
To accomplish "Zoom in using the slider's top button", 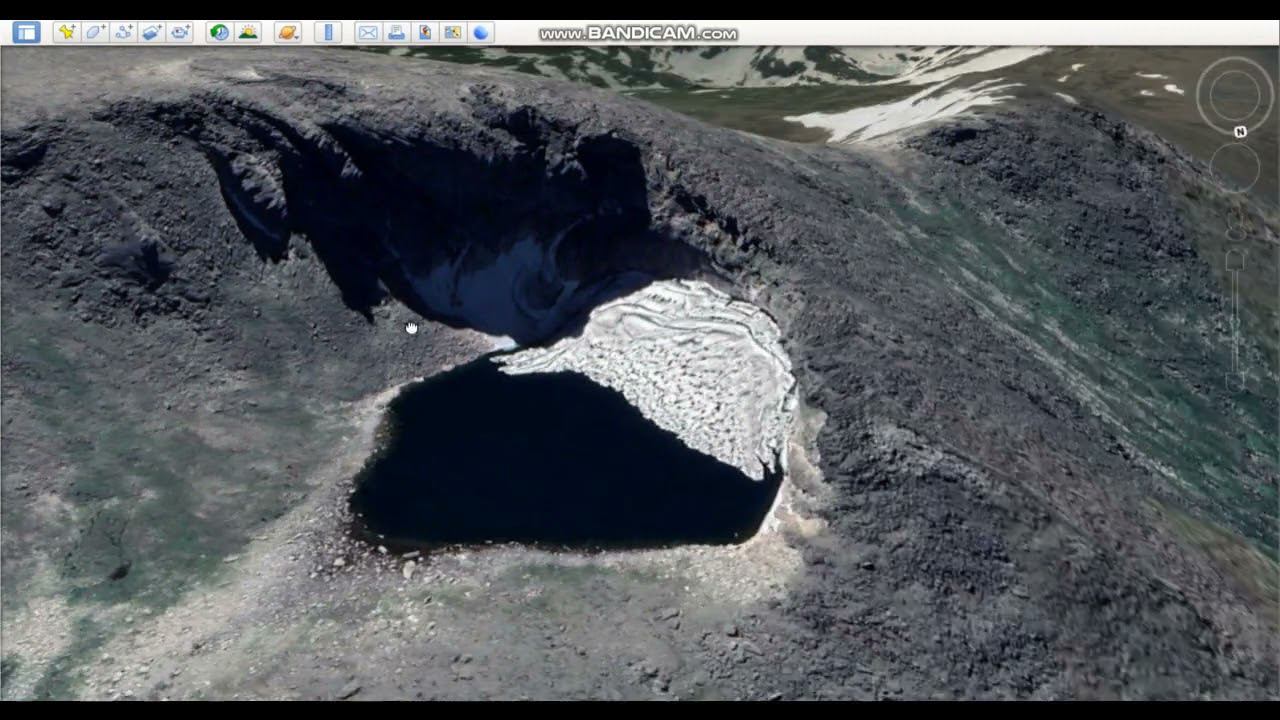I will [1235, 260].
